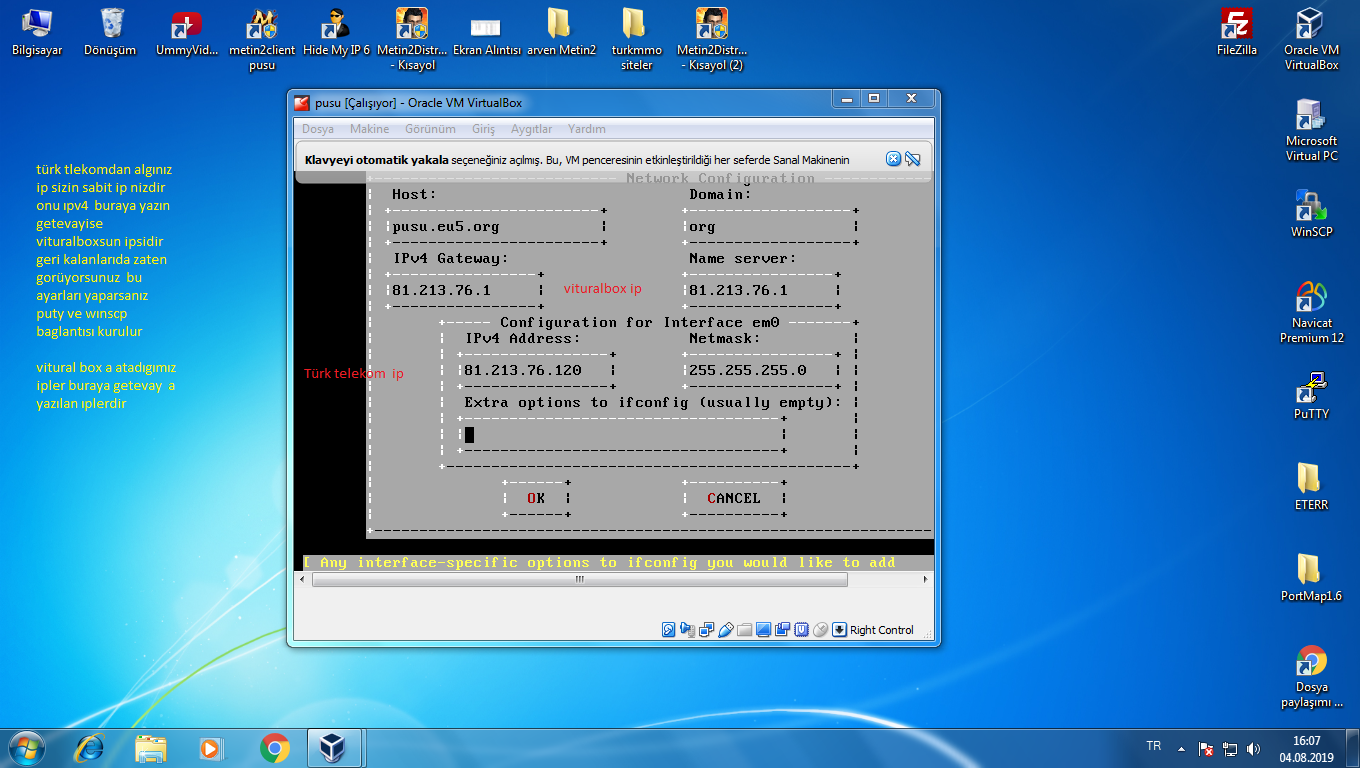Image resolution: width=1360 pixels, height=768 pixels.
Task: Dismiss the keyboard capture notification with the X icon
Action: [x=894, y=159]
